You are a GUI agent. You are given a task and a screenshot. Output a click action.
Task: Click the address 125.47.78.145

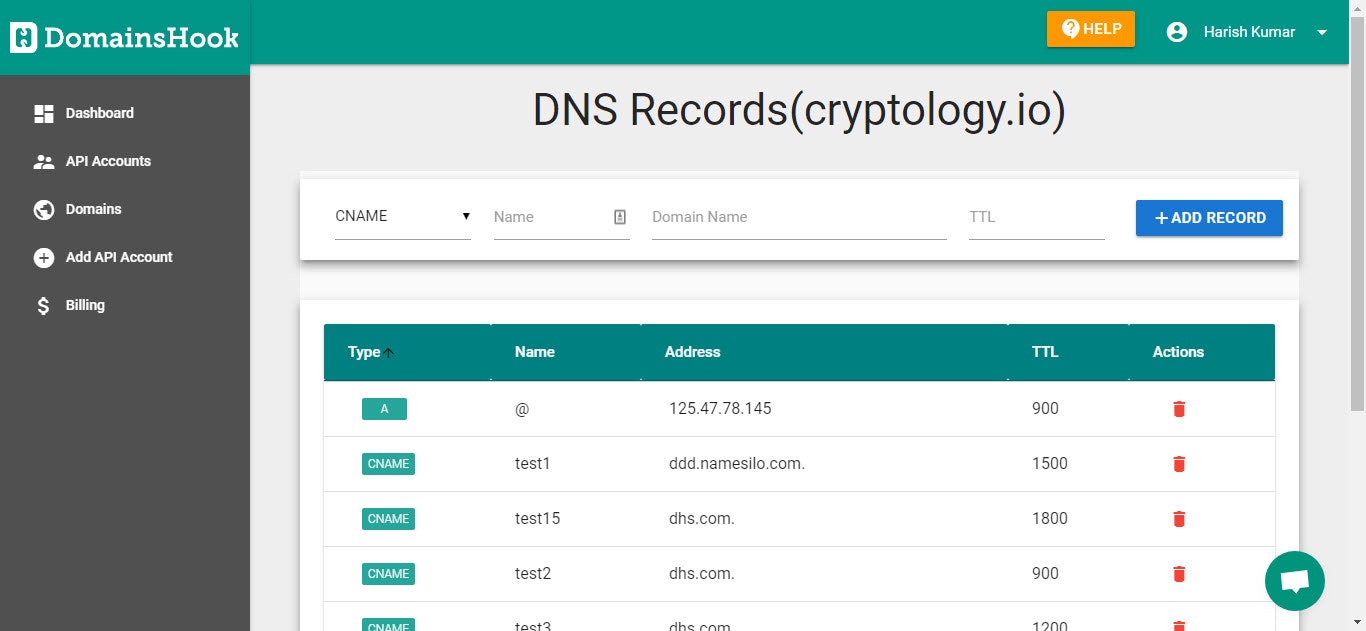point(720,409)
